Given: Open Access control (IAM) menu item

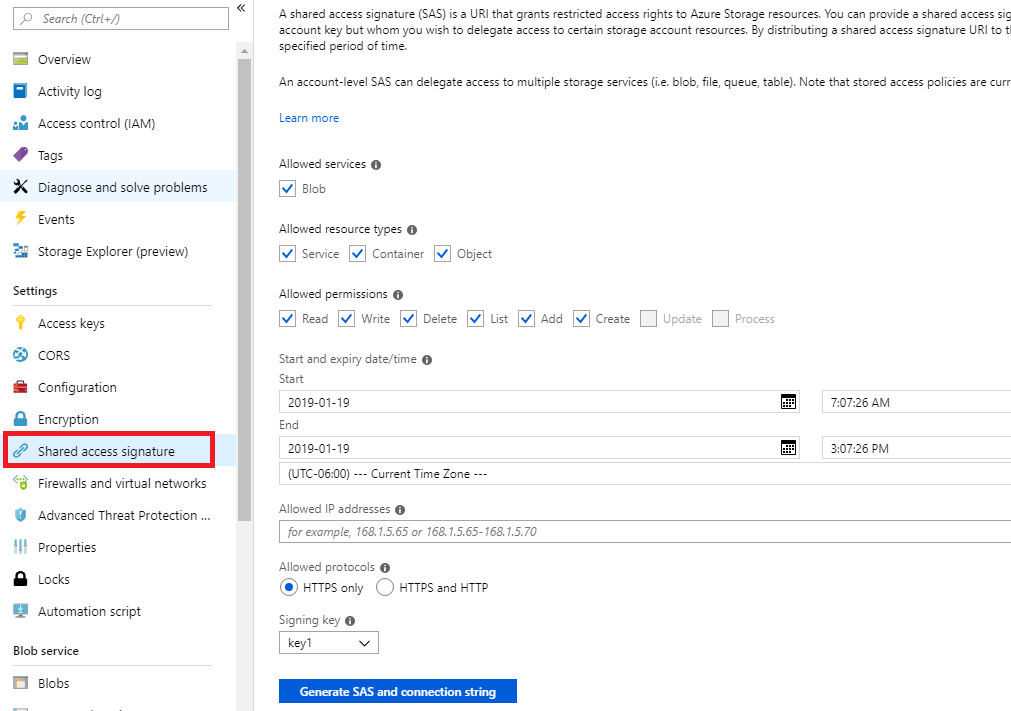Looking at the screenshot, I should point(118,123).
